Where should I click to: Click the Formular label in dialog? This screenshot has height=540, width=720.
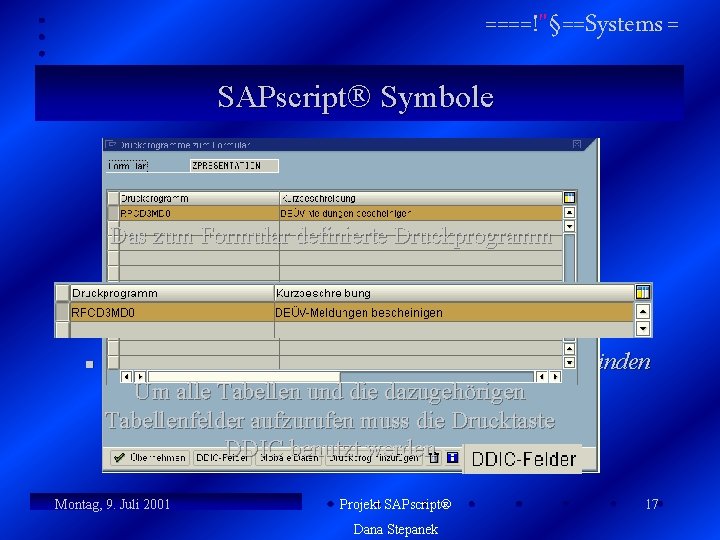click(x=128, y=166)
